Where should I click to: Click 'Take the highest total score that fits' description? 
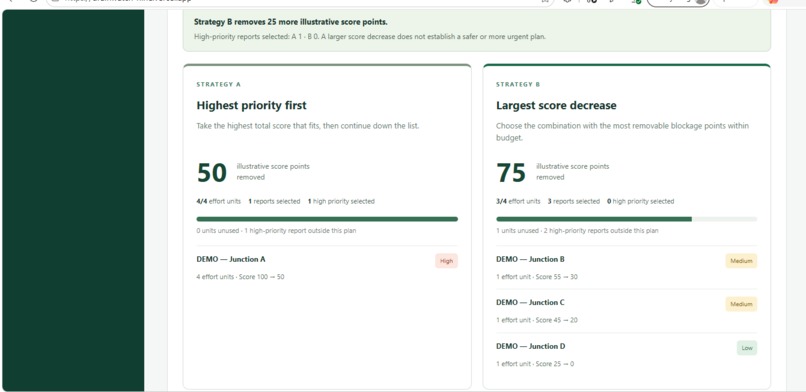pos(307,126)
